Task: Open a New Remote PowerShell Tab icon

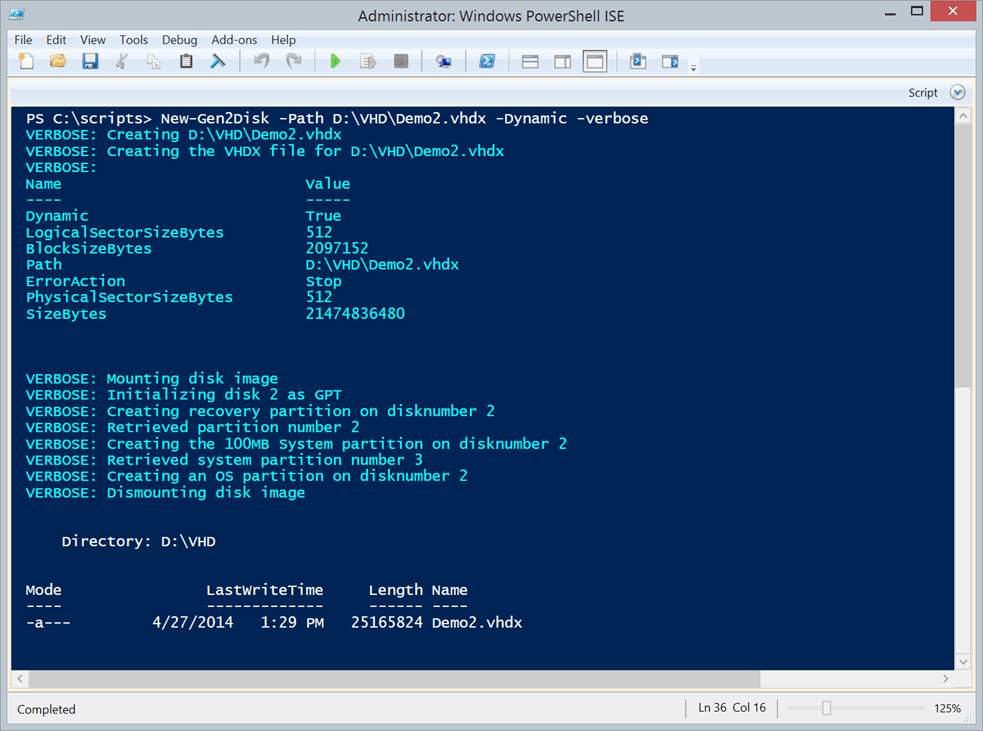Action: click(444, 61)
